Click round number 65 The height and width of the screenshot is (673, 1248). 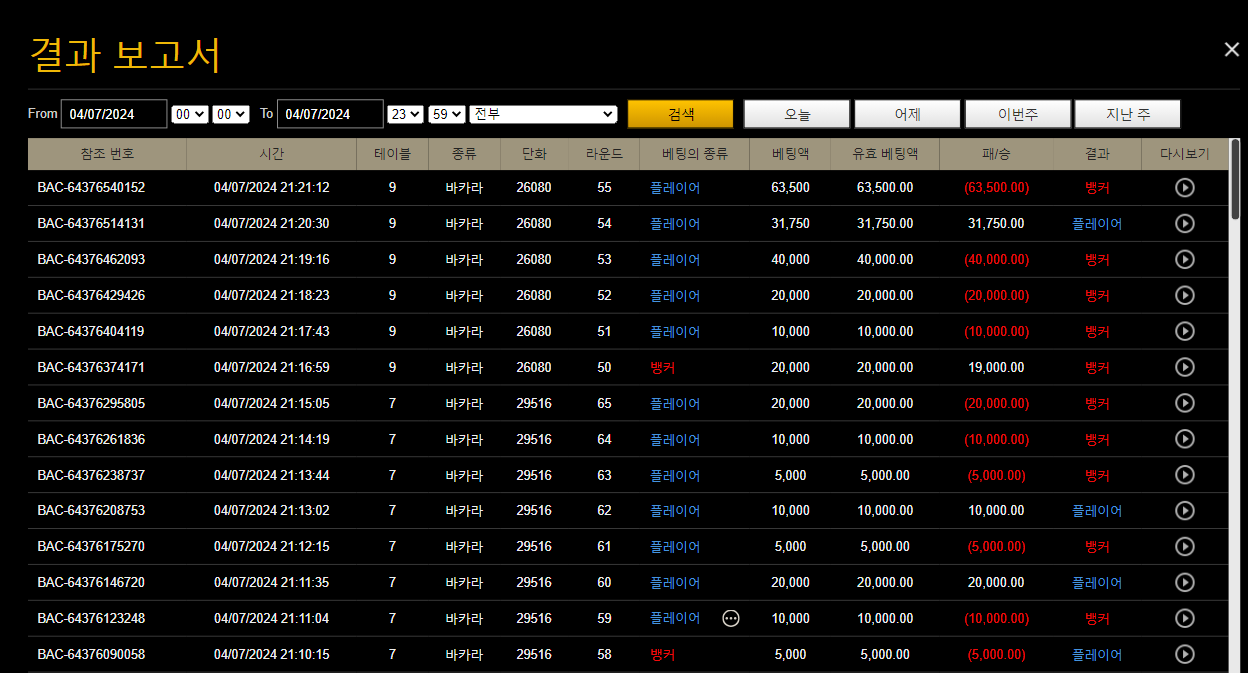(x=604, y=403)
